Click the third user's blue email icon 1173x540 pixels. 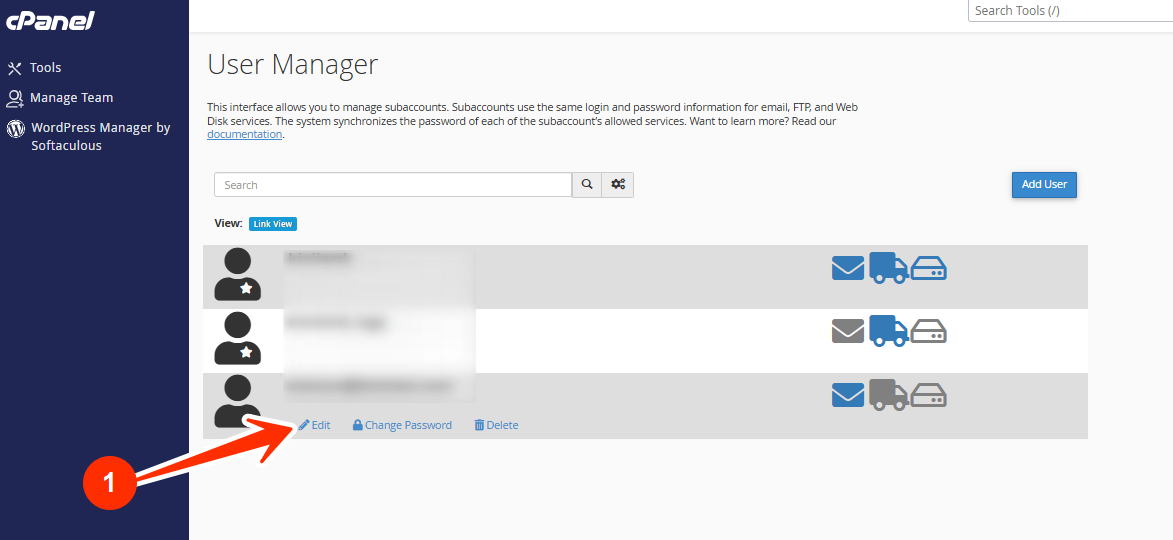pyautogui.click(x=848, y=395)
